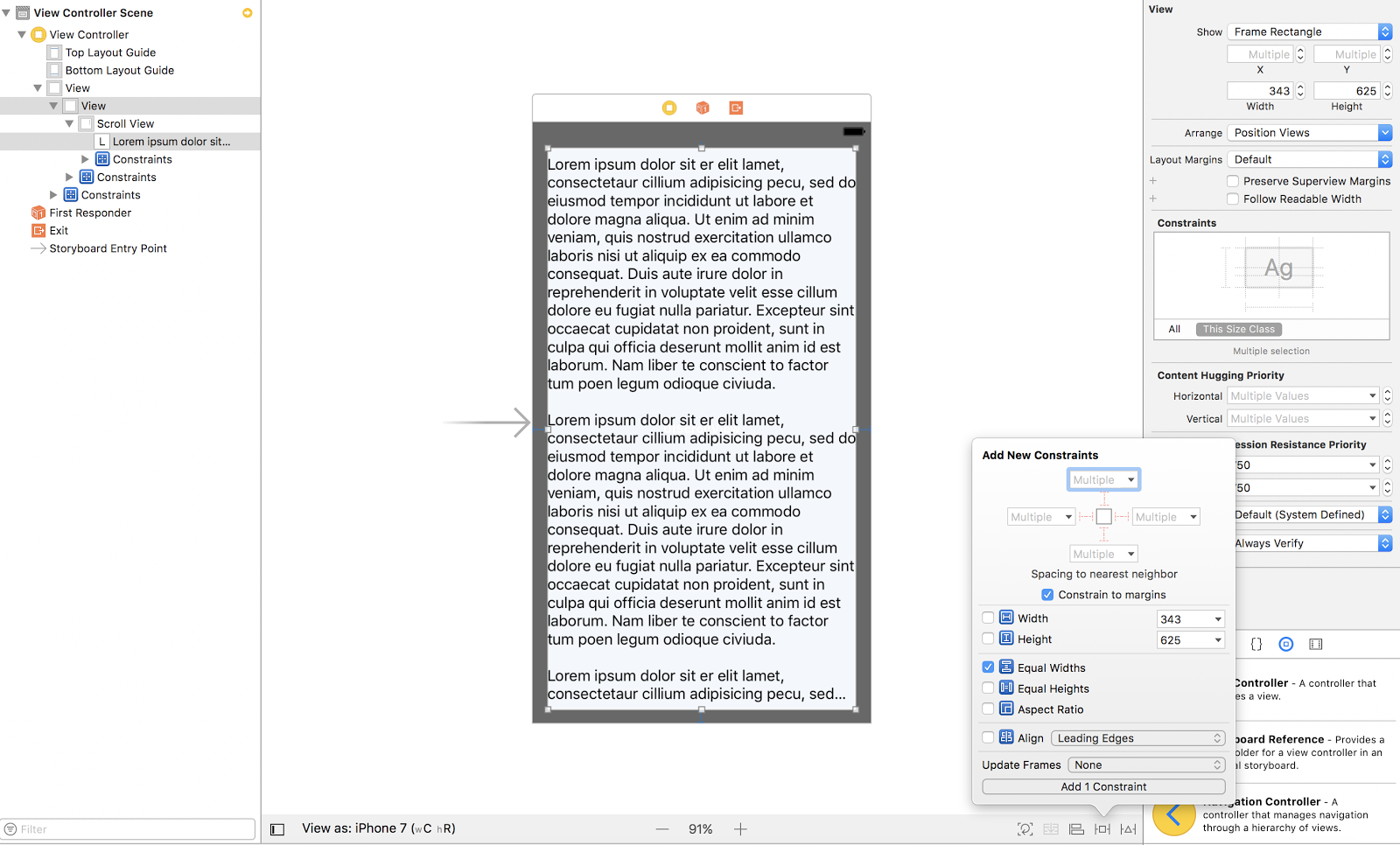The image size is (1400, 845).
Task: Toggle the bottom spacing strut in constraints popover
Action: (1104, 534)
